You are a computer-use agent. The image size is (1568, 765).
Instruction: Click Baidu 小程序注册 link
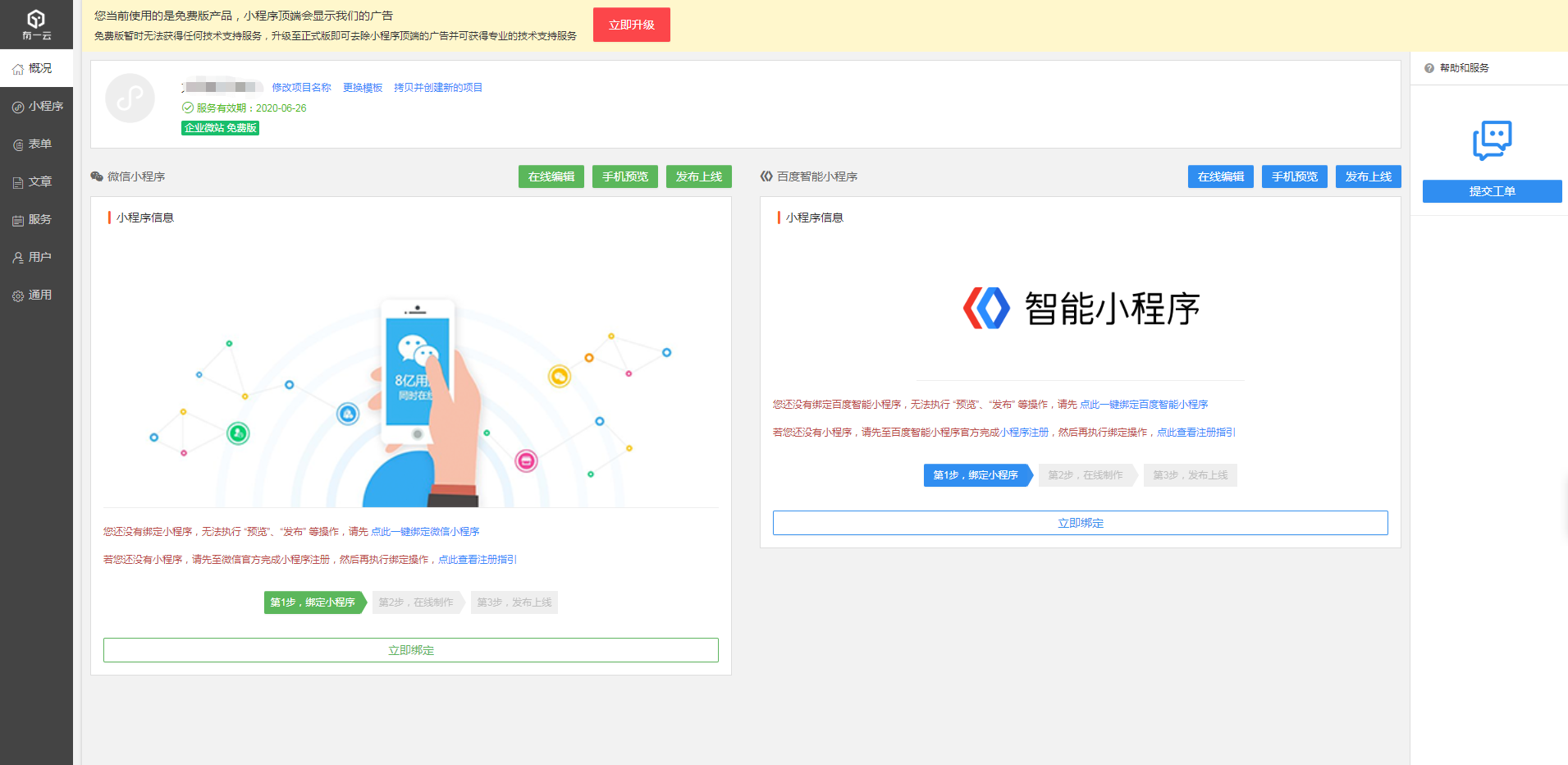[1024, 433]
